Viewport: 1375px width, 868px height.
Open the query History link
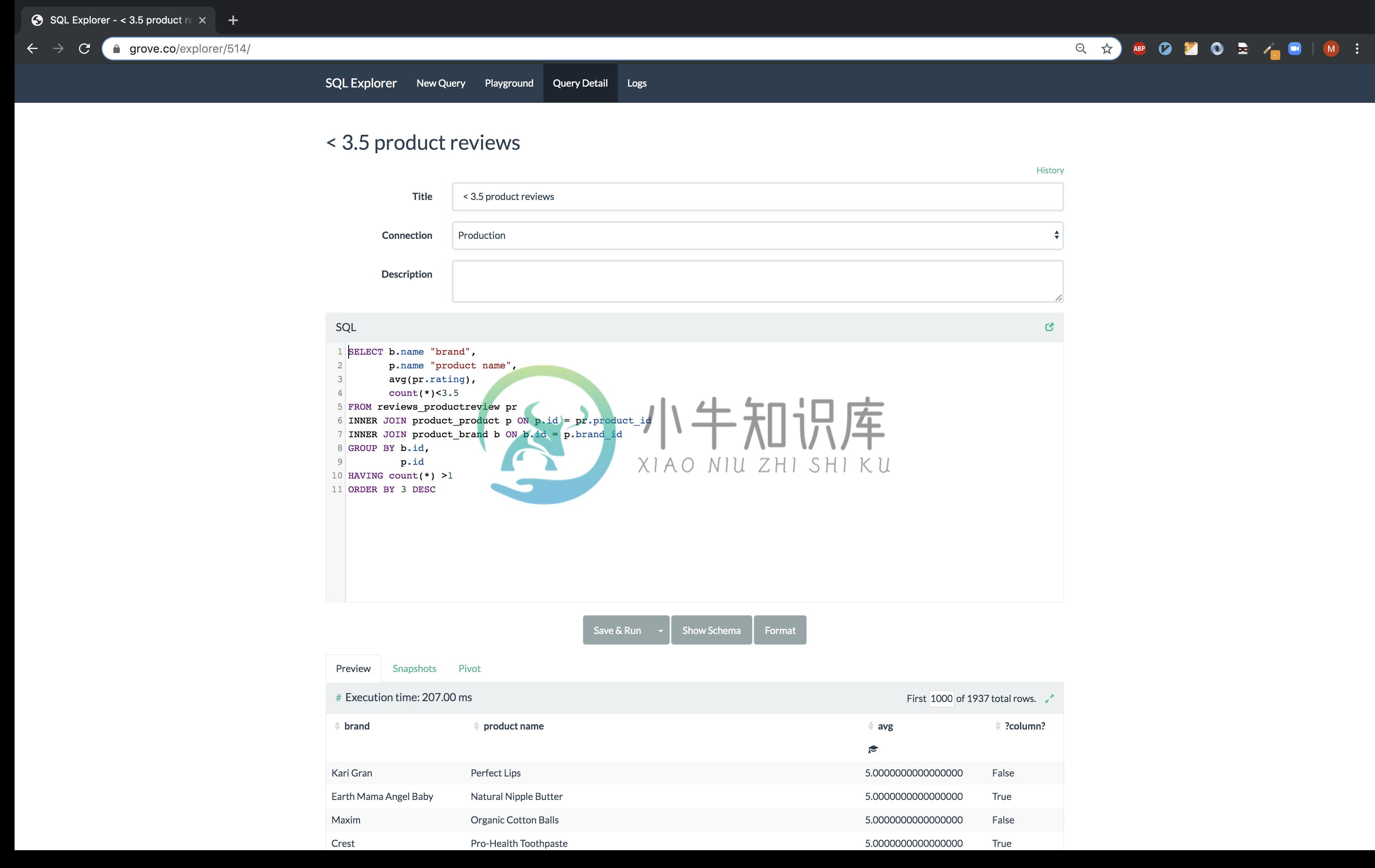tap(1049, 170)
